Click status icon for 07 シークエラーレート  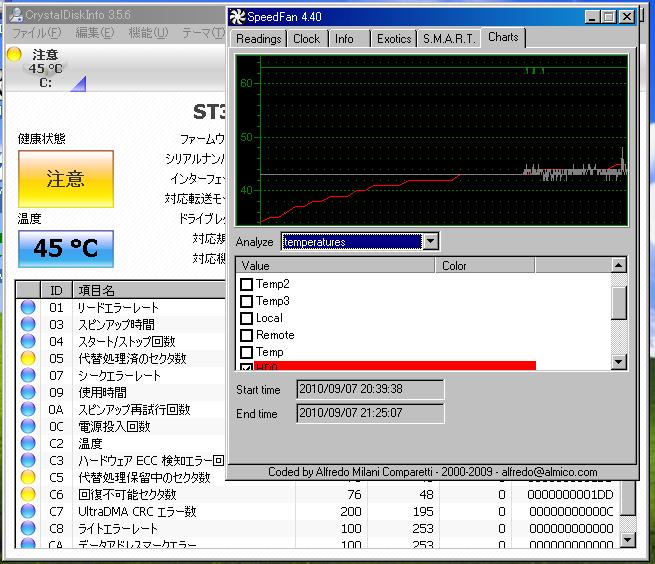click(x=28, y=375)
